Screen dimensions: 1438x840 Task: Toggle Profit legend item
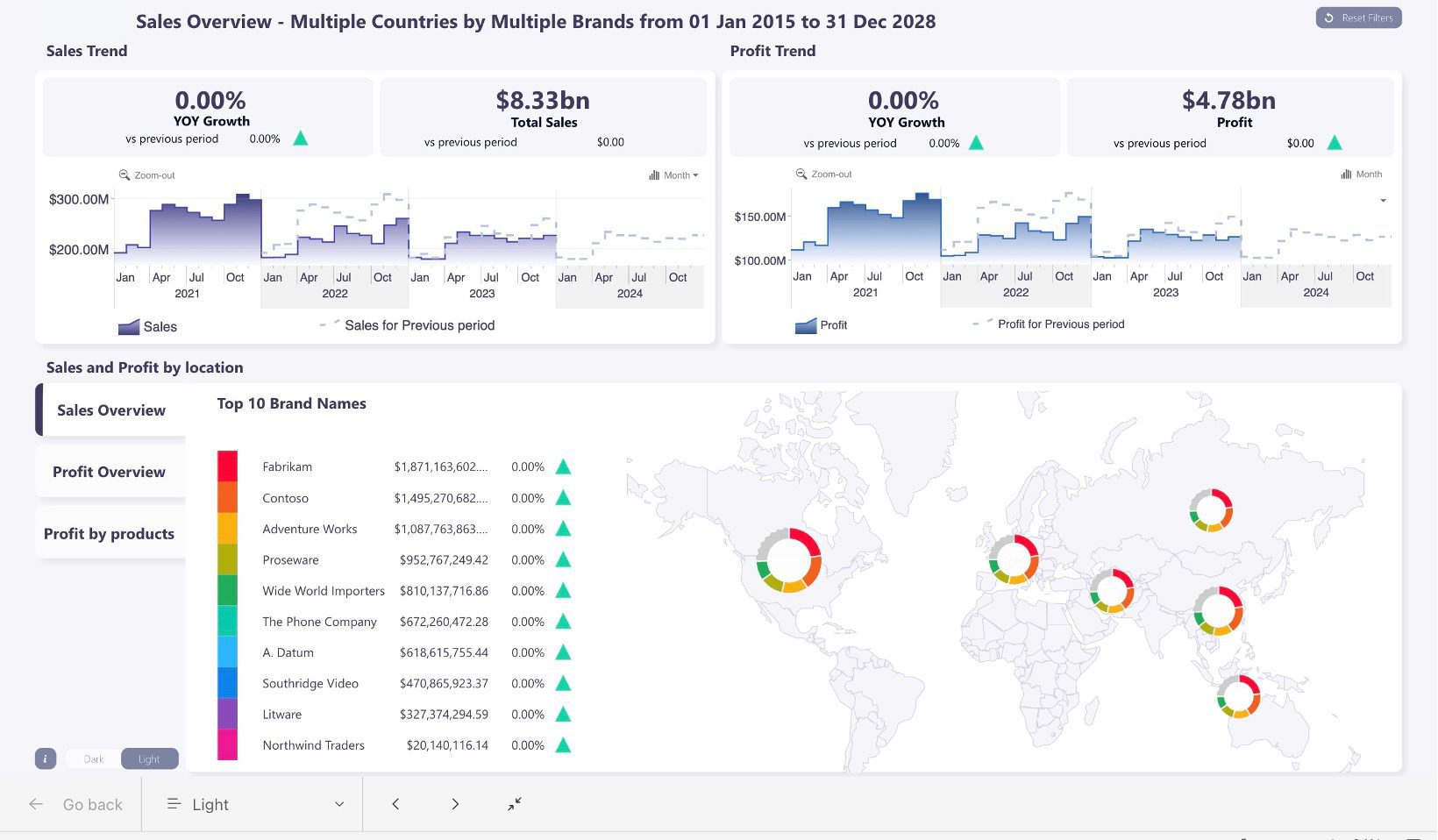(821, 325)
